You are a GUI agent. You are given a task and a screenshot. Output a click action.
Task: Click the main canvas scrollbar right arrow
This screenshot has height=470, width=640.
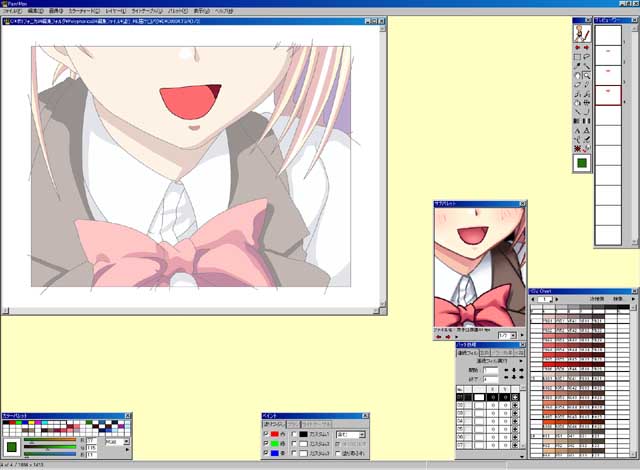tap(375, 311)
